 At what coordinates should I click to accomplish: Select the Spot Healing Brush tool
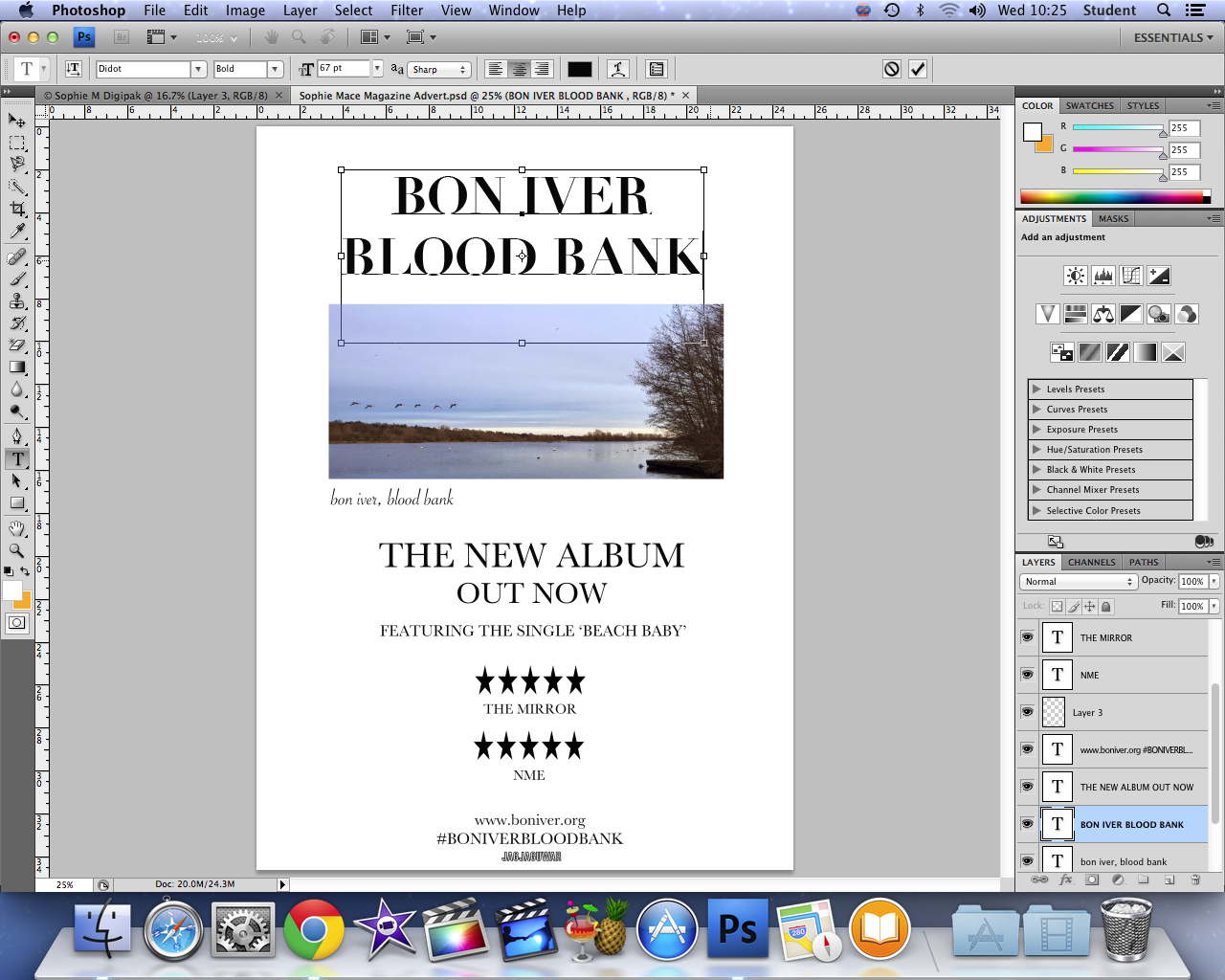click(17, 256)
